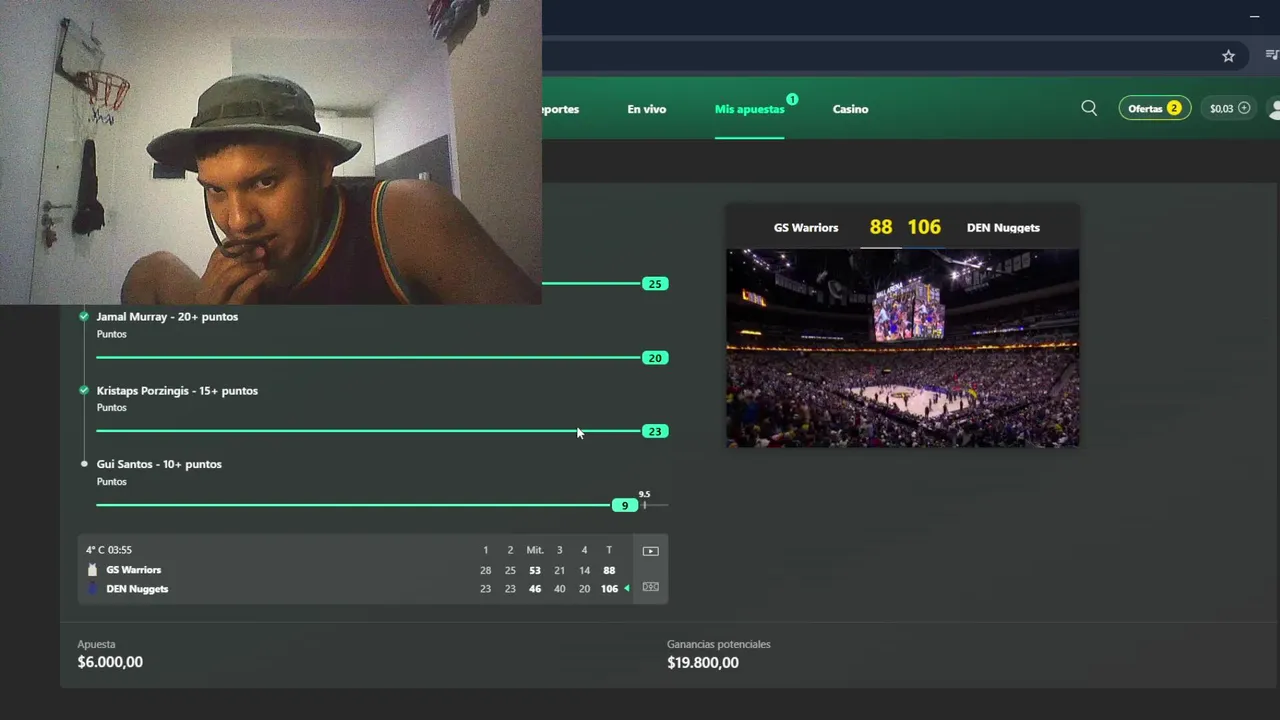This screenshot has width=1280, height=720.
Task: Open court tracker icon in scoreboard
Action: (650, 587)
